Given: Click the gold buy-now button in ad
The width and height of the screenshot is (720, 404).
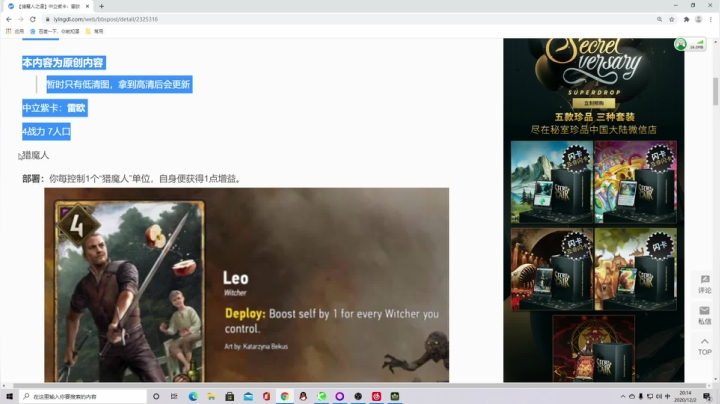Looking at the screenshot, I should pyautogui.click(x=594, y=103).
